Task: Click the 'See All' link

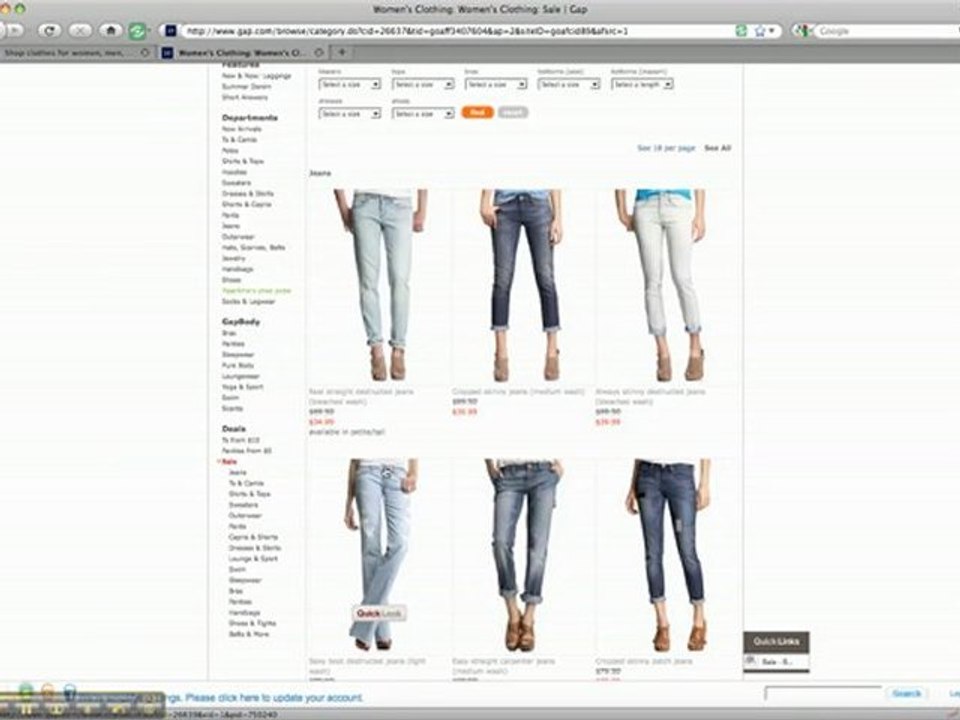Action: [718, 148]
